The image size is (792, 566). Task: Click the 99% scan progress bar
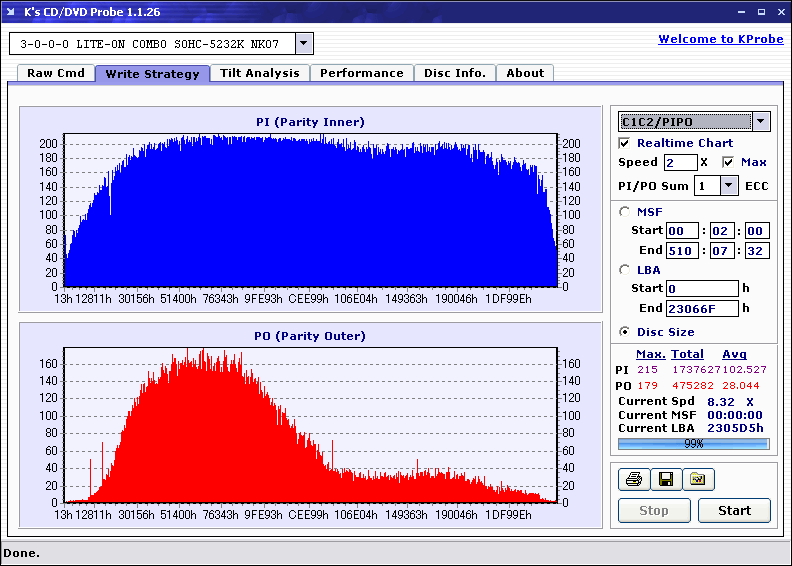point(693,443)
